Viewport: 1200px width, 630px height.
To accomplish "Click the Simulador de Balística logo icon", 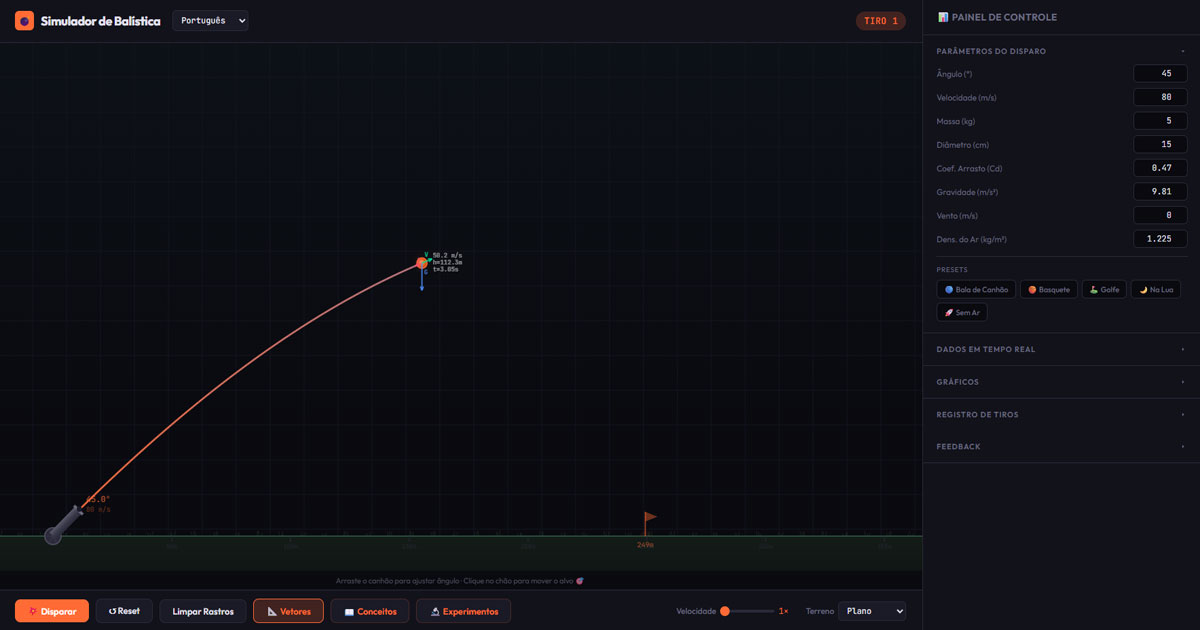I will click(24, 21).
